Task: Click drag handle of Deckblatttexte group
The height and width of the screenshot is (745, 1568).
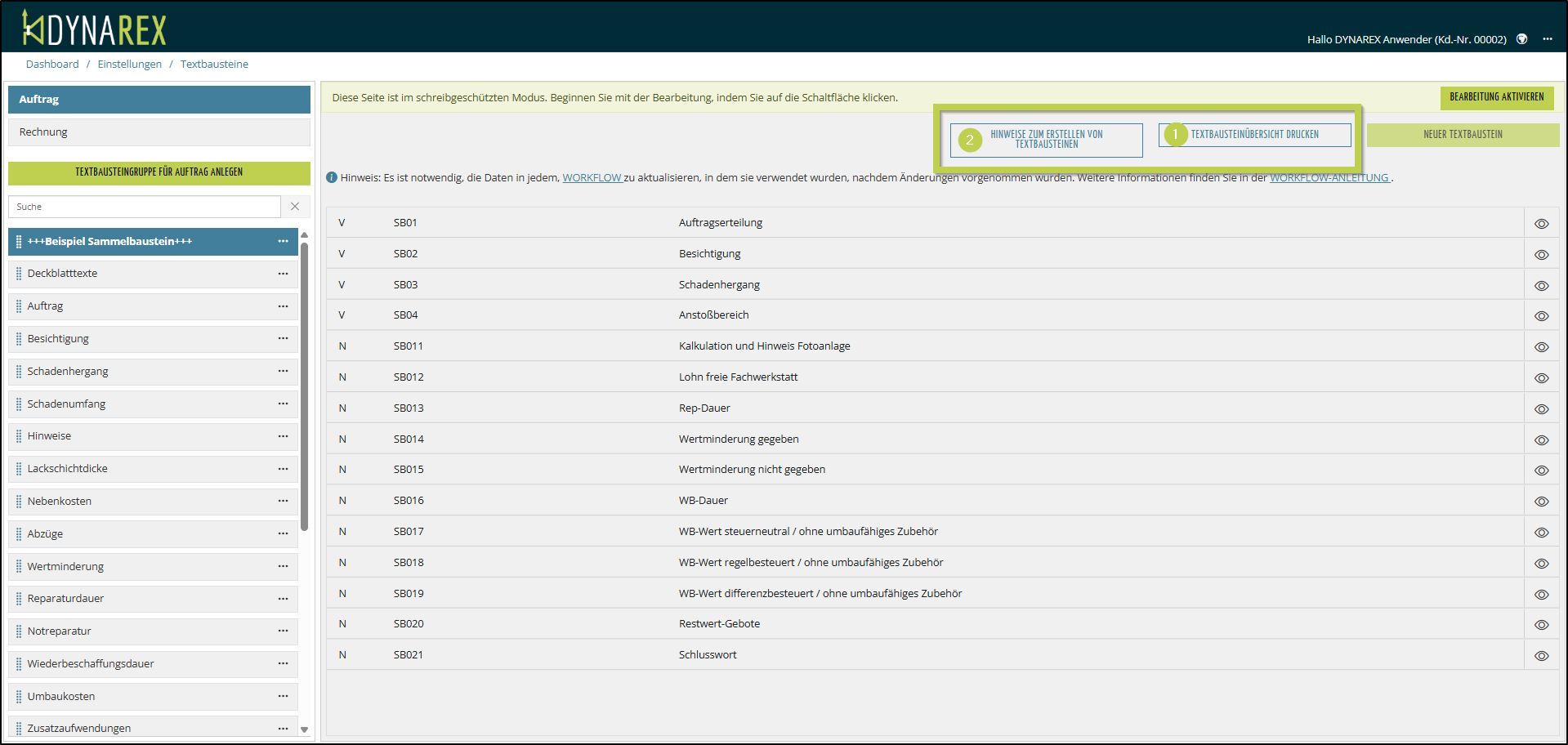Action: [19, 274]
